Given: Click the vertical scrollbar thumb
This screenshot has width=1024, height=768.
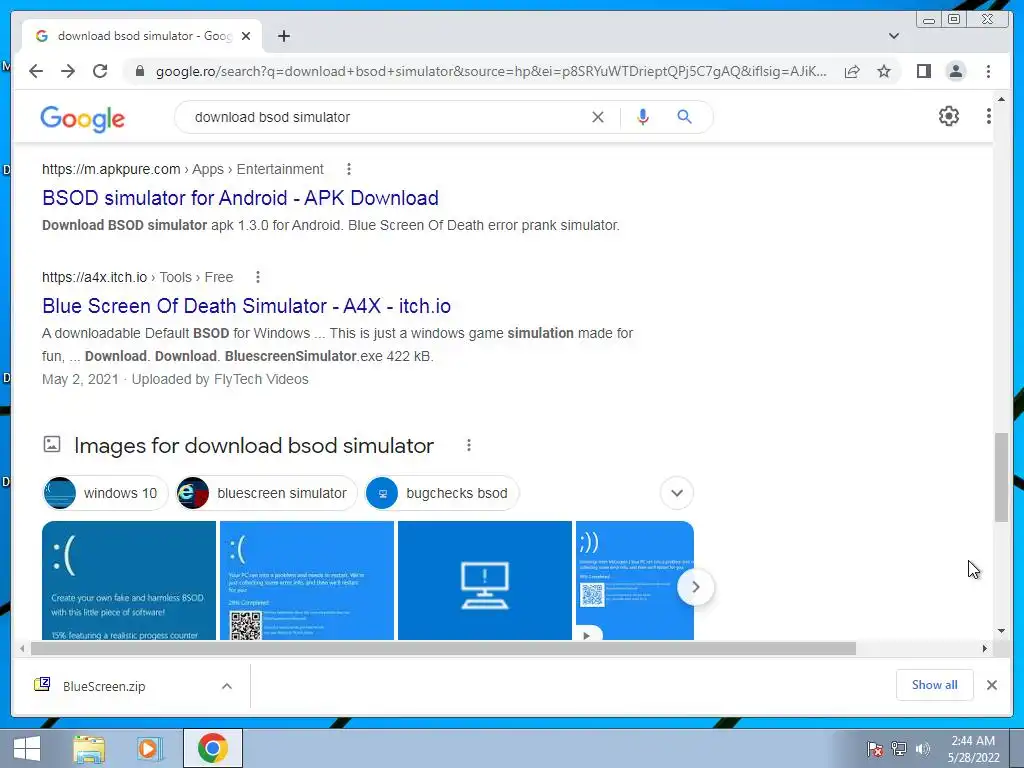Looking at the screenshot, I should (x=1001, y=477).
